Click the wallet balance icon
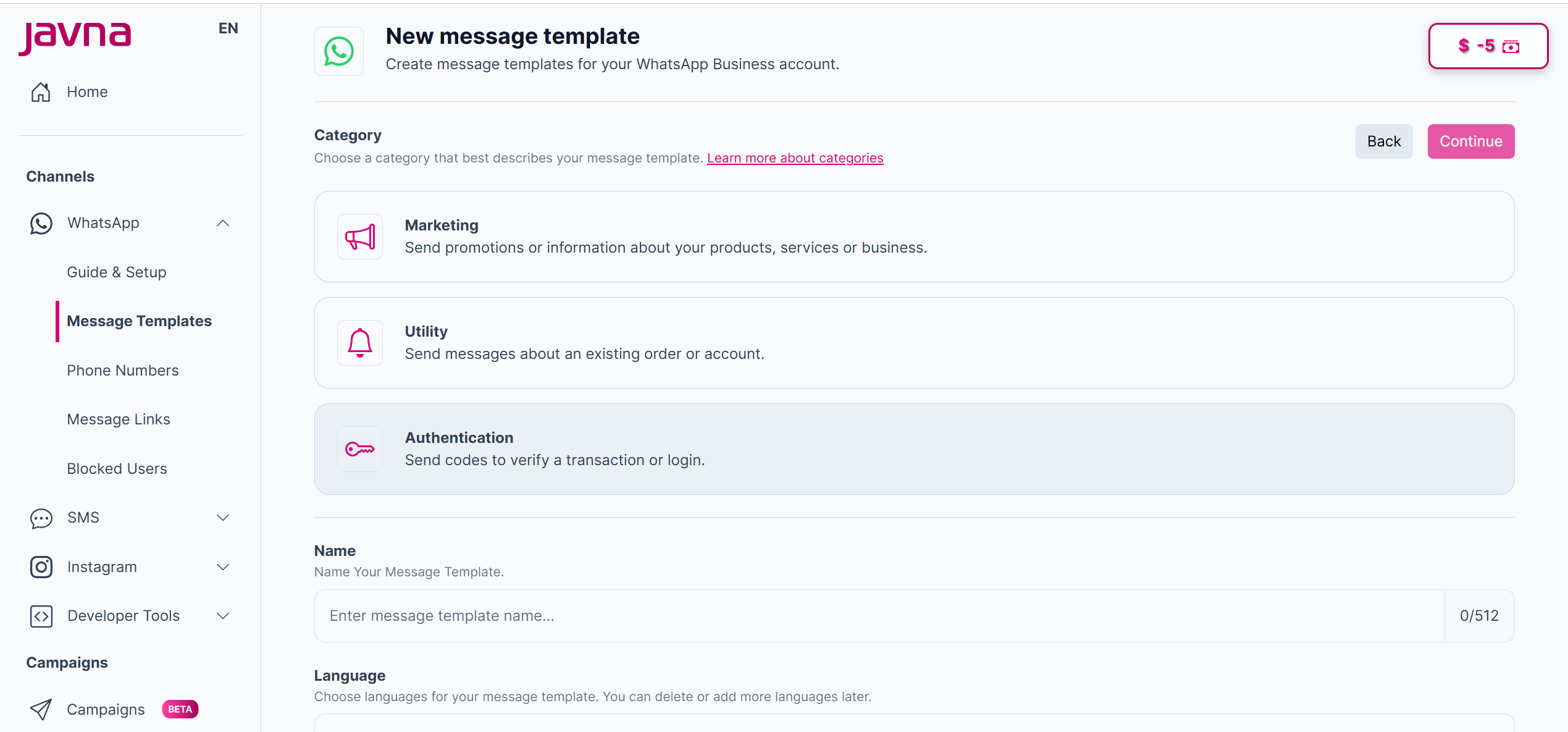The width and height of the screenshot is (1568, 732). [1510, 46]
